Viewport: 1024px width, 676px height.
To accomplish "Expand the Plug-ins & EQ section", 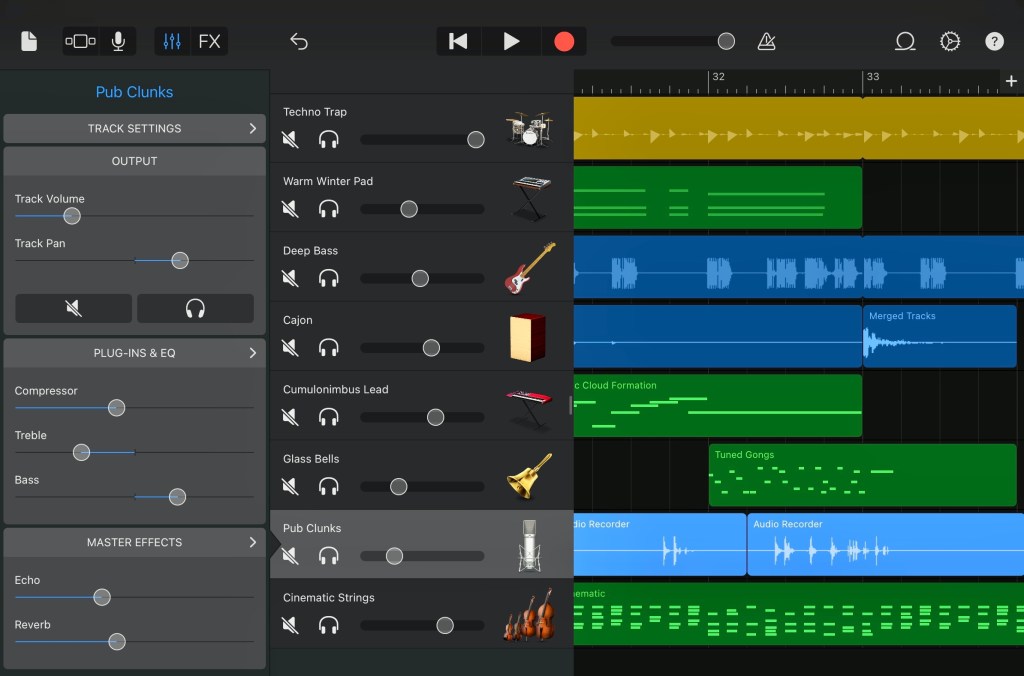I will [135, 353].
